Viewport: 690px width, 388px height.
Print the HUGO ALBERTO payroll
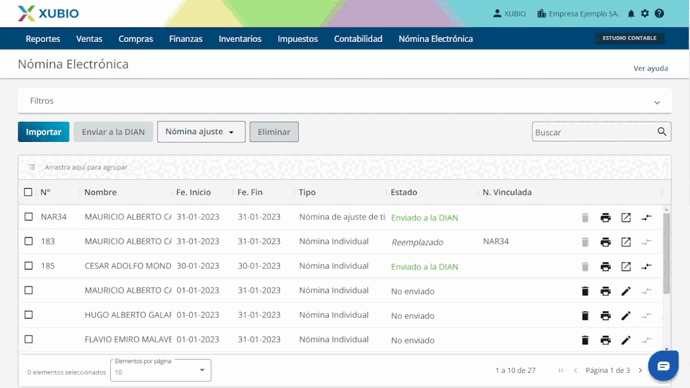606,315
